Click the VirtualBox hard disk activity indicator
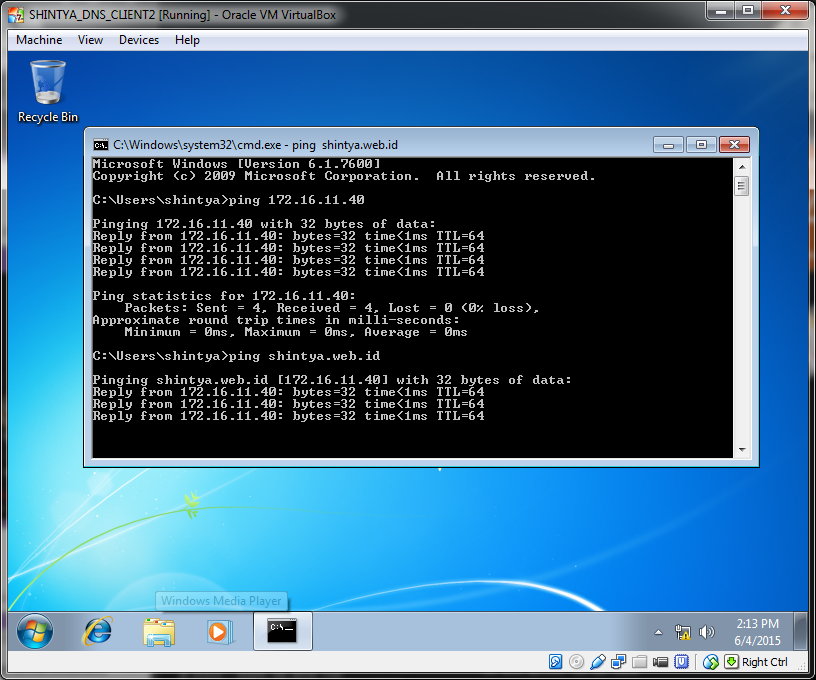 pos(555,662)
